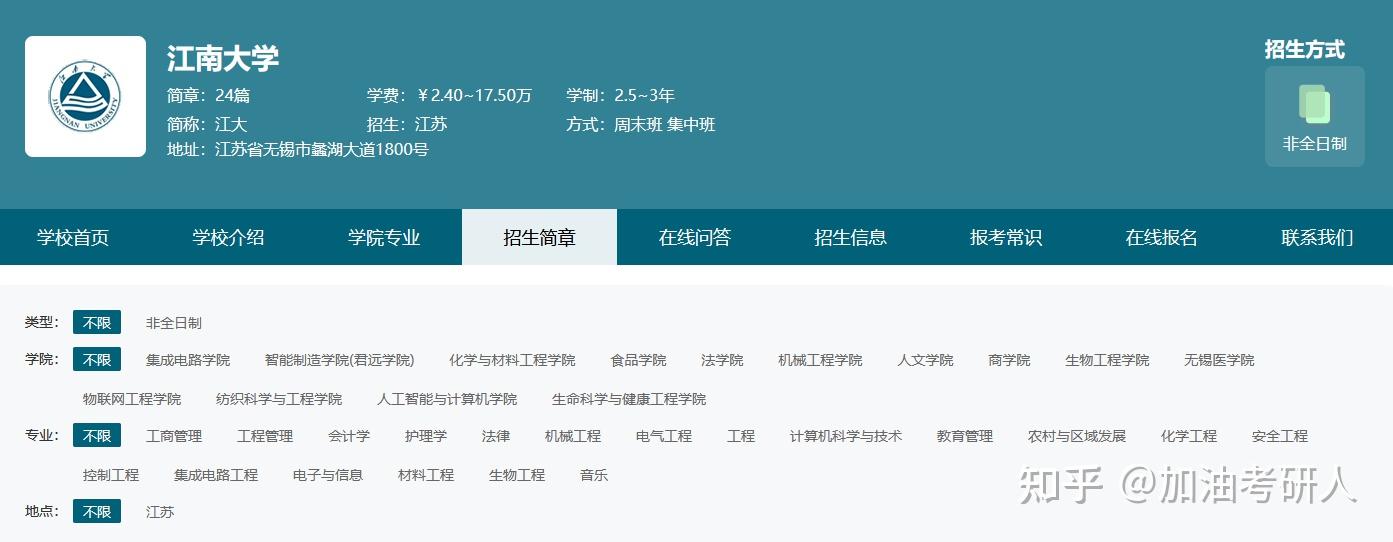
Task: Choose the 会计学 major filter
Action: coord(349,436)
